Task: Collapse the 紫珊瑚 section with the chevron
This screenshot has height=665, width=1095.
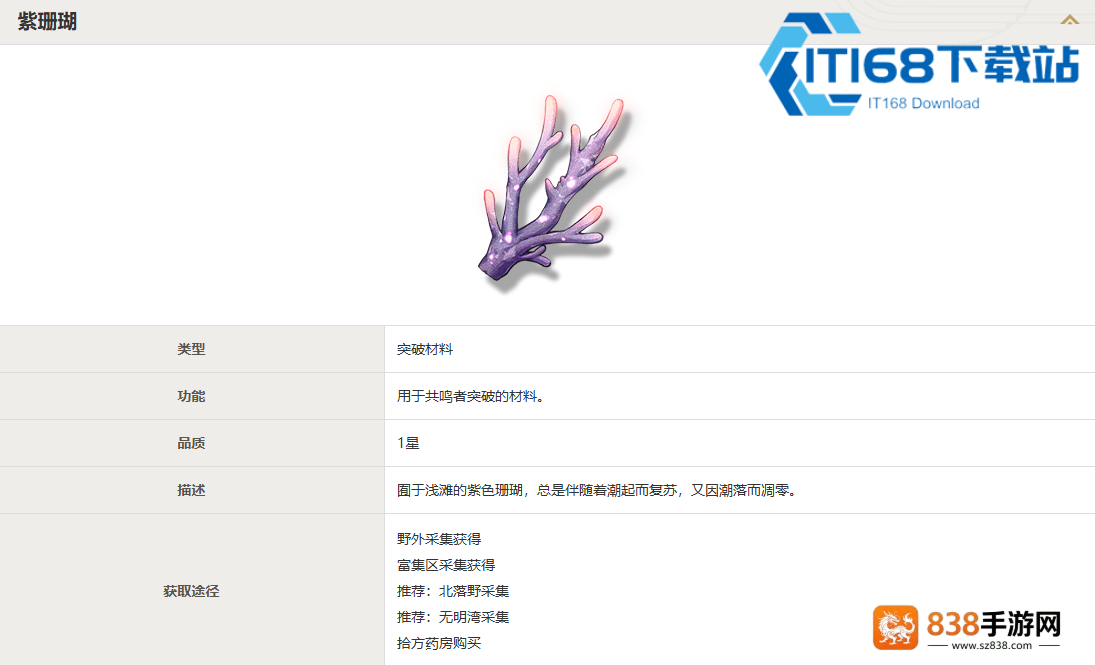Action: click(1069, 21)
